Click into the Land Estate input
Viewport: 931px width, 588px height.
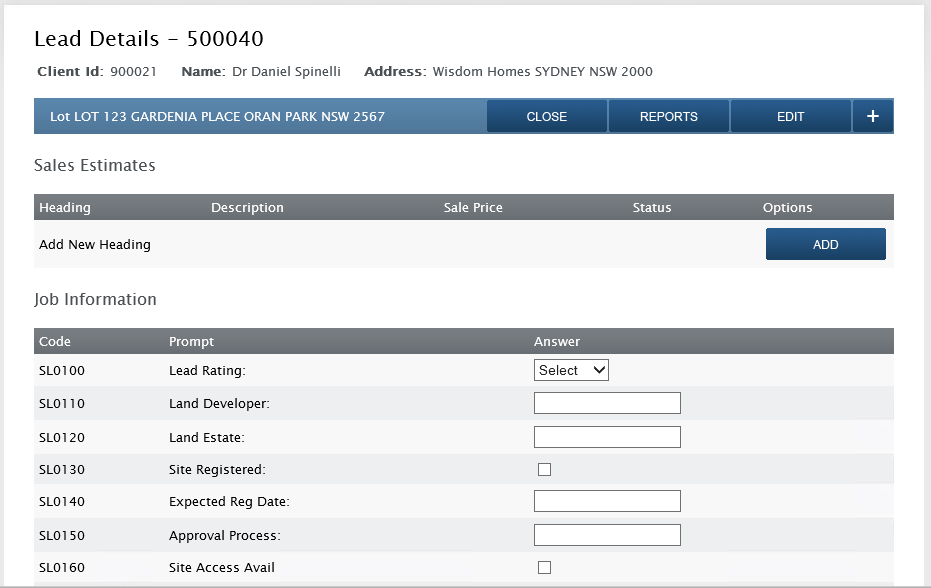607,437
